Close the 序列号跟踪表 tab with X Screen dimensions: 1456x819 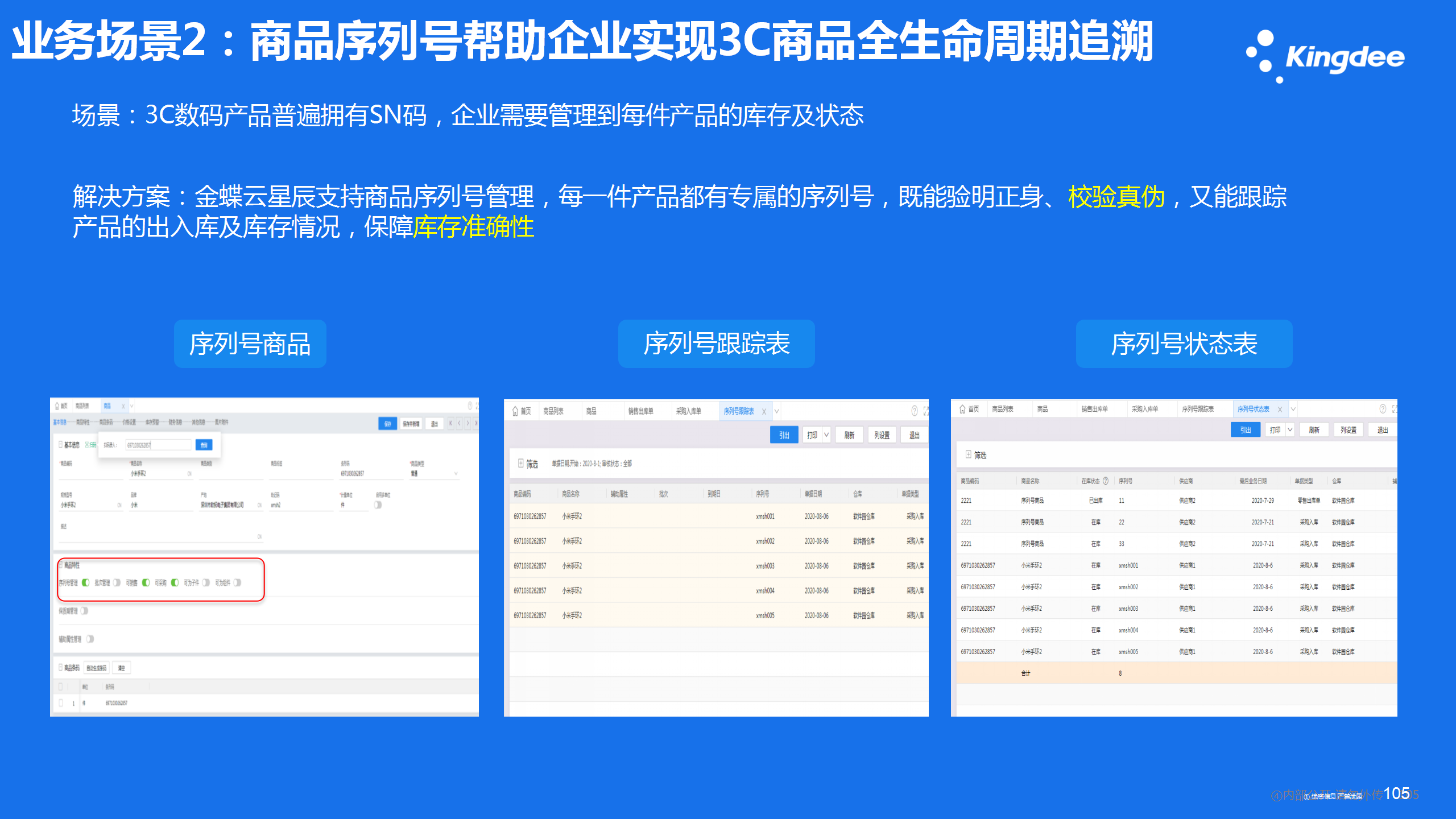tap(764, 411)
